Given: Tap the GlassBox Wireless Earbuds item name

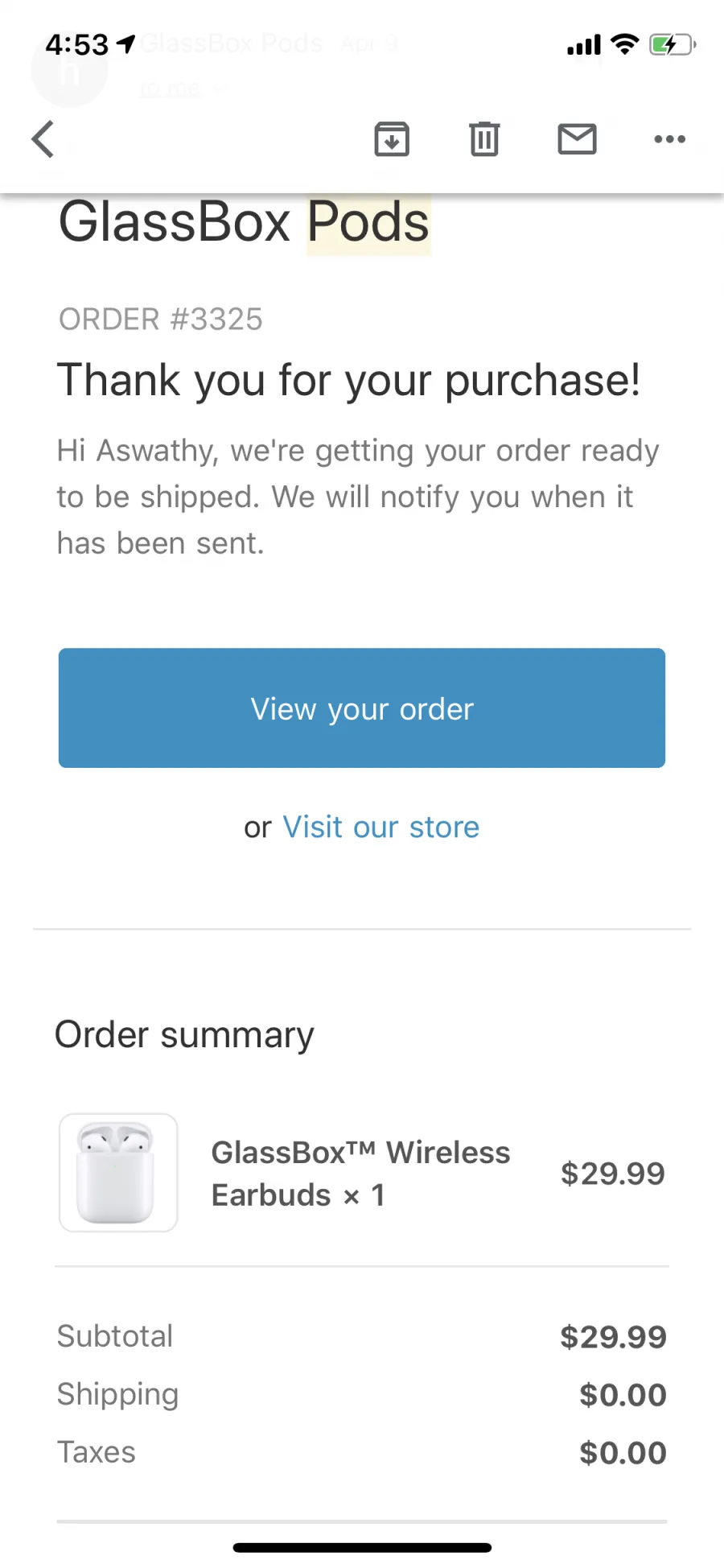Looking at the screenshot, I should click(x=360, y=1174).
